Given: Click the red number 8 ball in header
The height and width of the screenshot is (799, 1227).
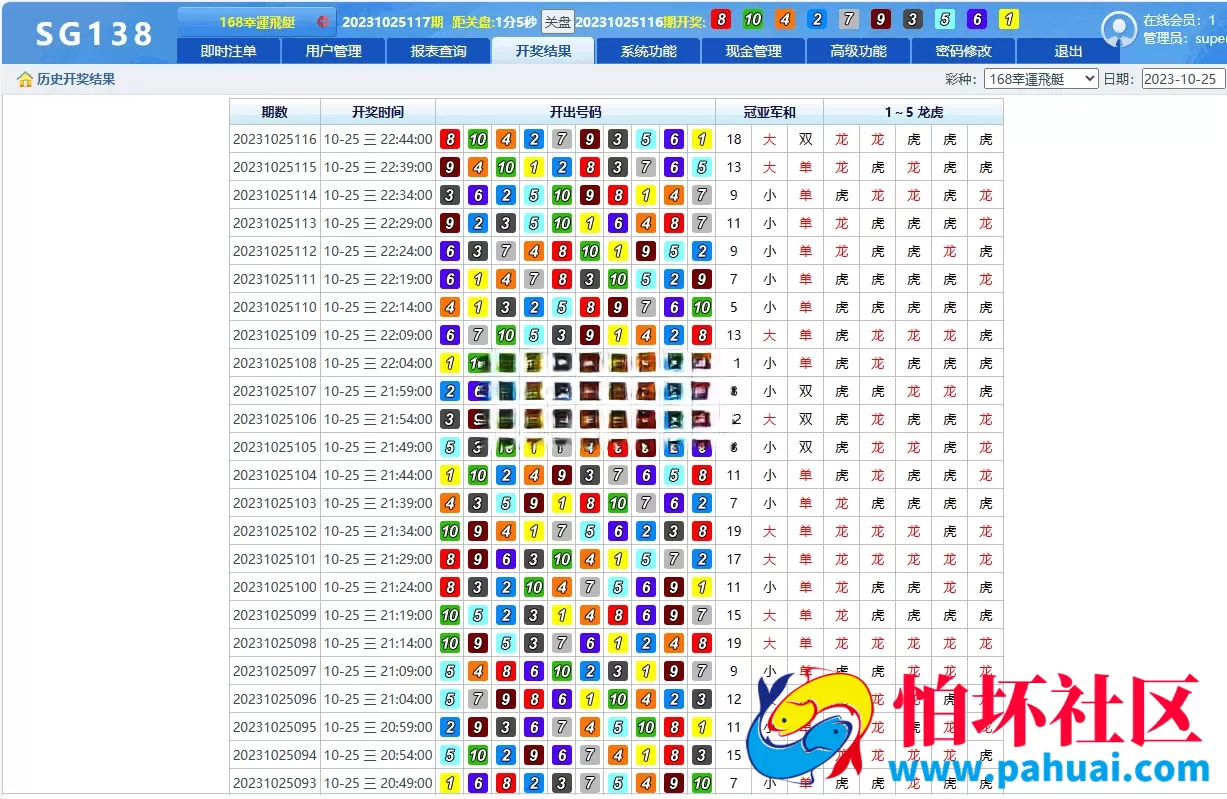Looking at the screenshot, I should coord(721,20).
